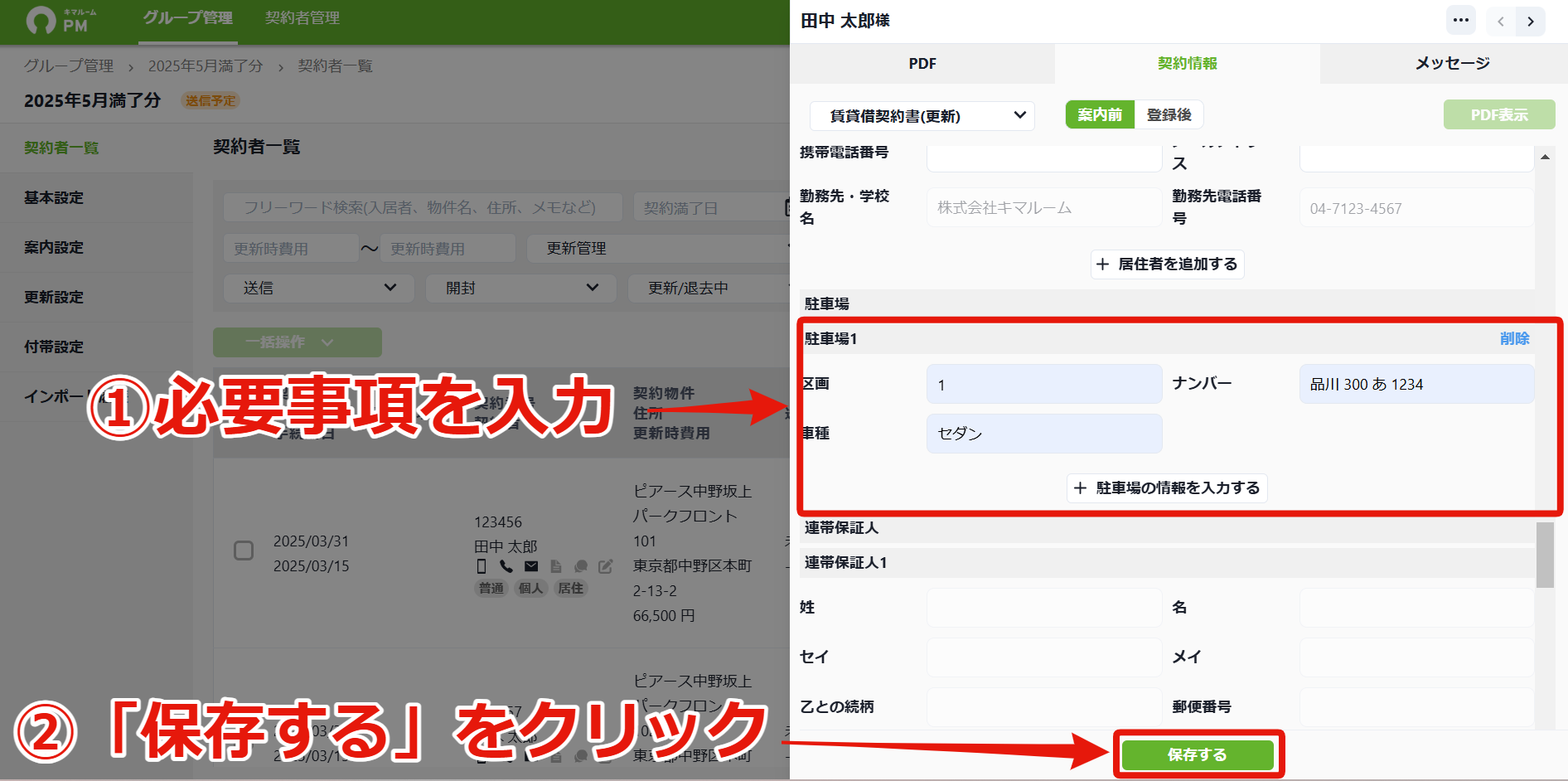Select the 登録後 toggle option
Viewport: 1568px width, 781px height.
pyautogui.click(x=1169, y=114)
